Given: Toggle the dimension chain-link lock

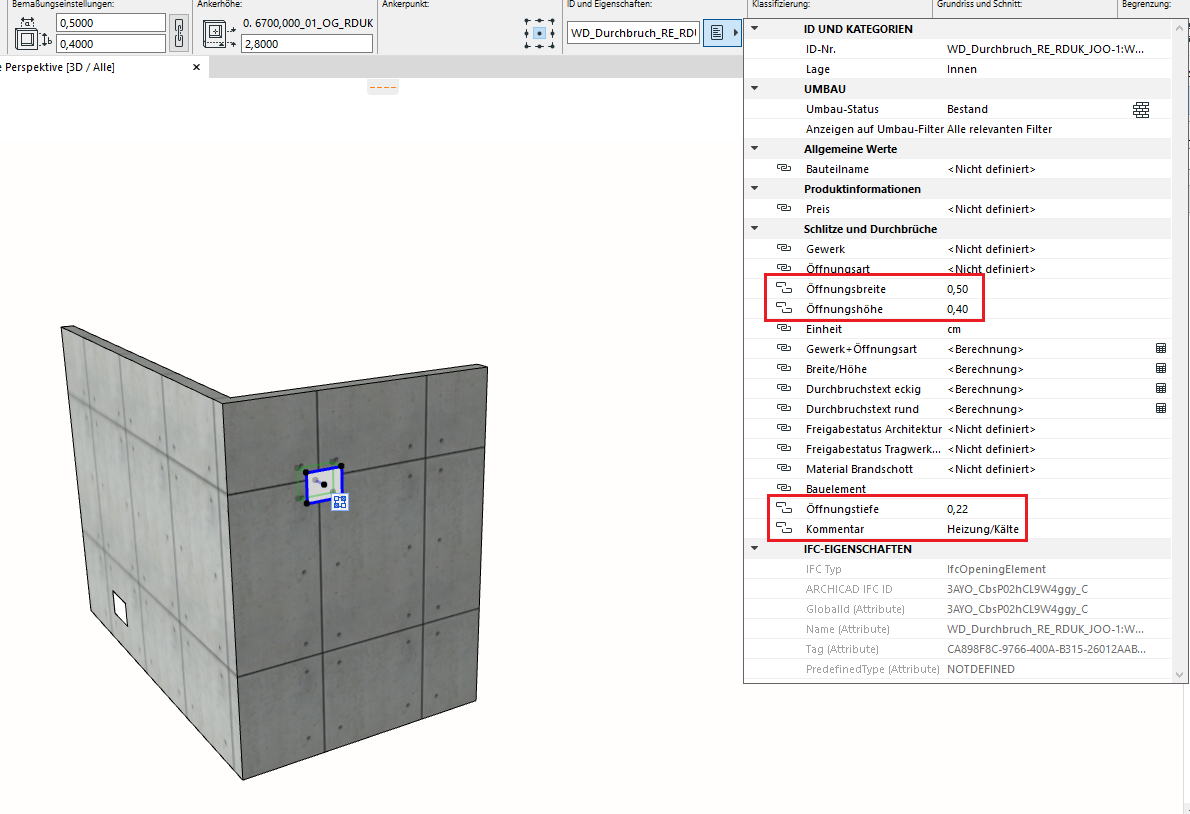Looking at the screenshot, I should tap(179, 32).
